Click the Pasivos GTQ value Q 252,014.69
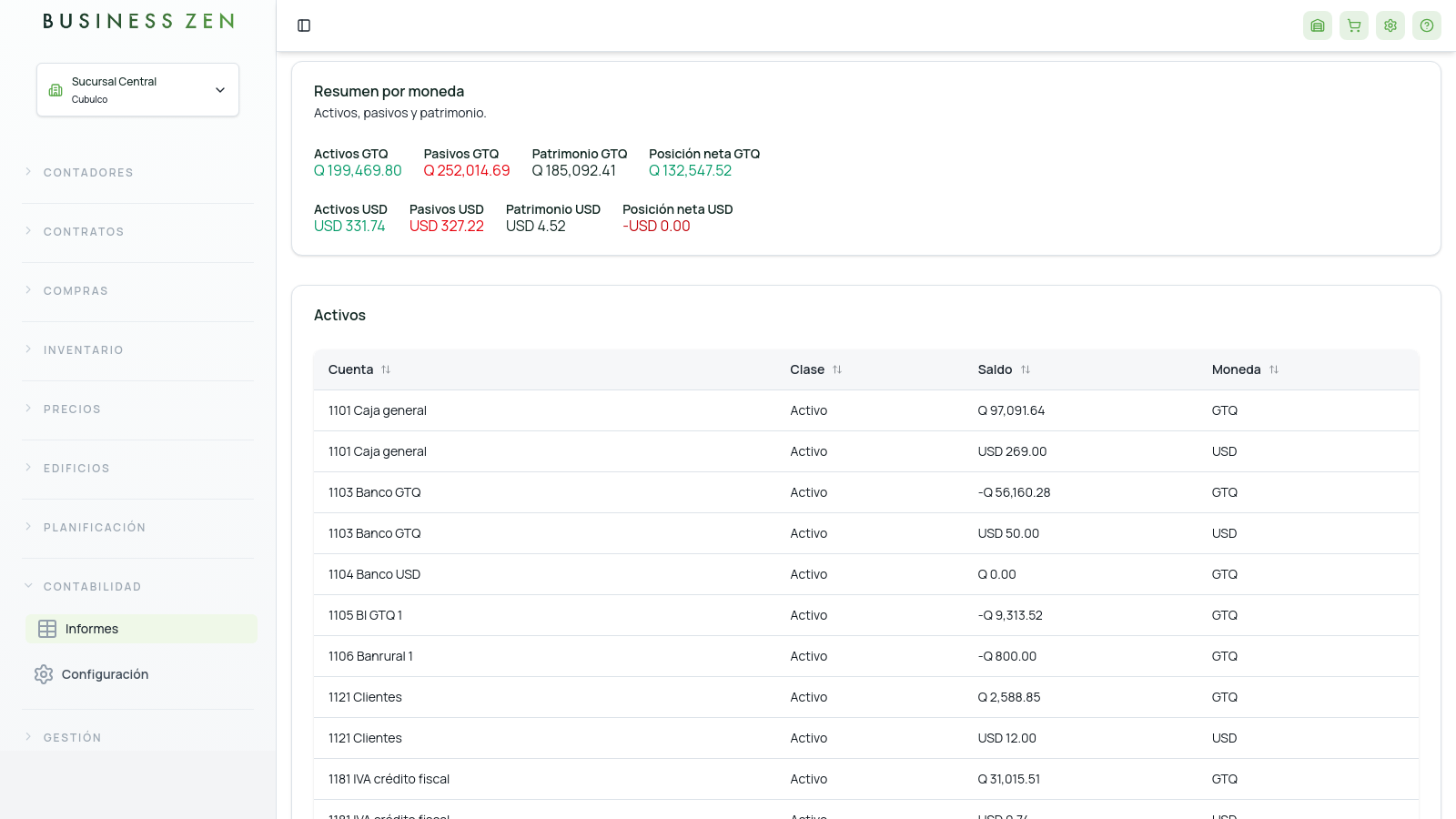Image resolution: width=1456 pixels, height=819 pixels. [x=467, y=170]
